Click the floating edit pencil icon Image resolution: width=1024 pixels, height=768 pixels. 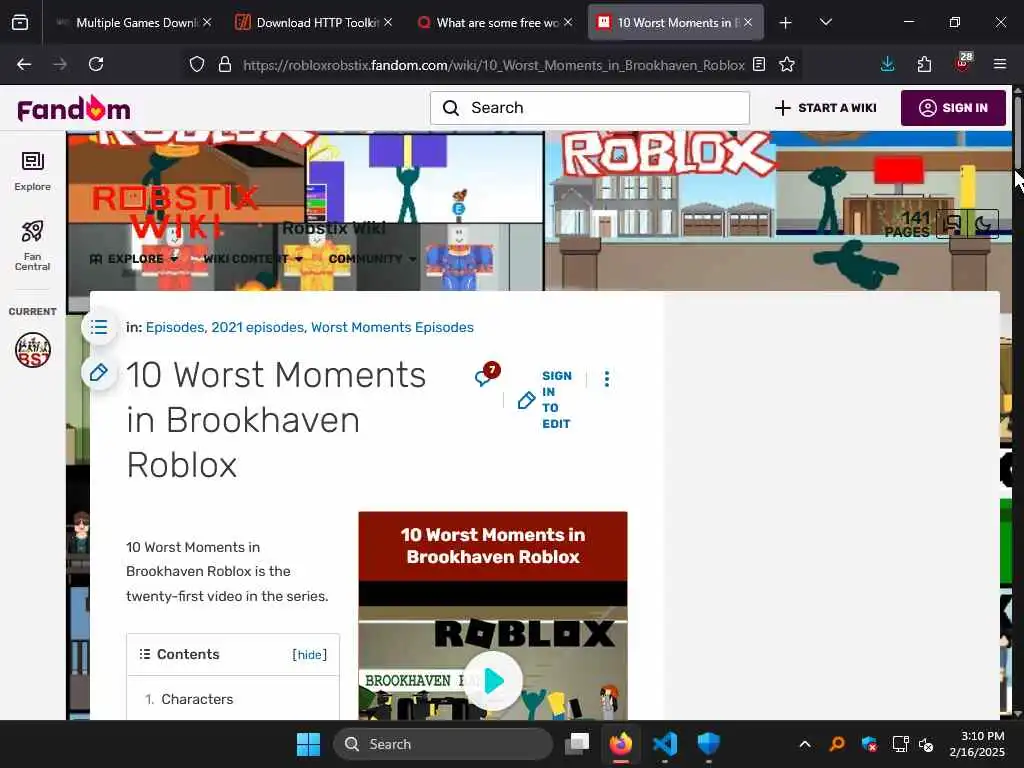99,372
